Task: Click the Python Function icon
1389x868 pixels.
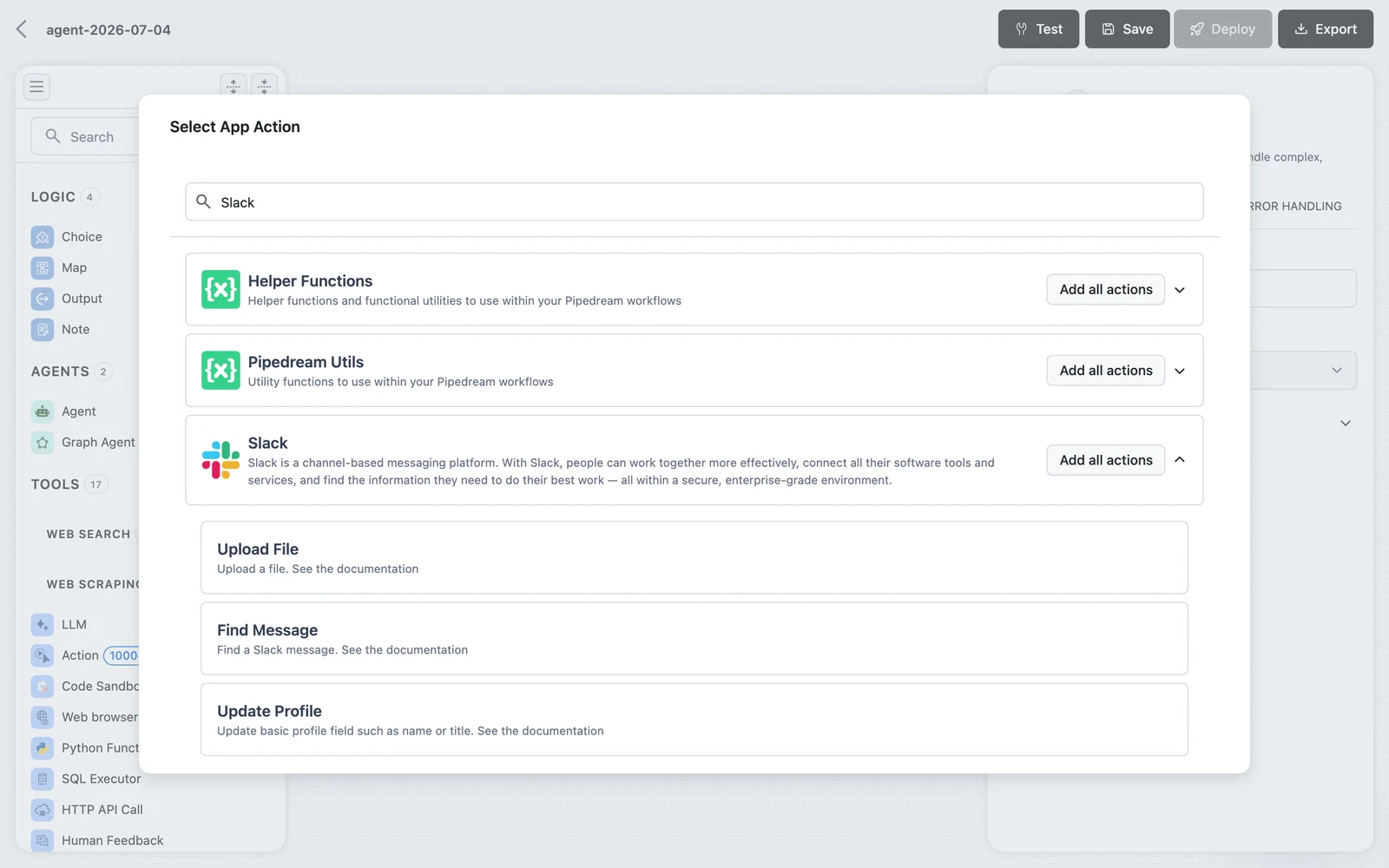Action: (x=43, y=748)
